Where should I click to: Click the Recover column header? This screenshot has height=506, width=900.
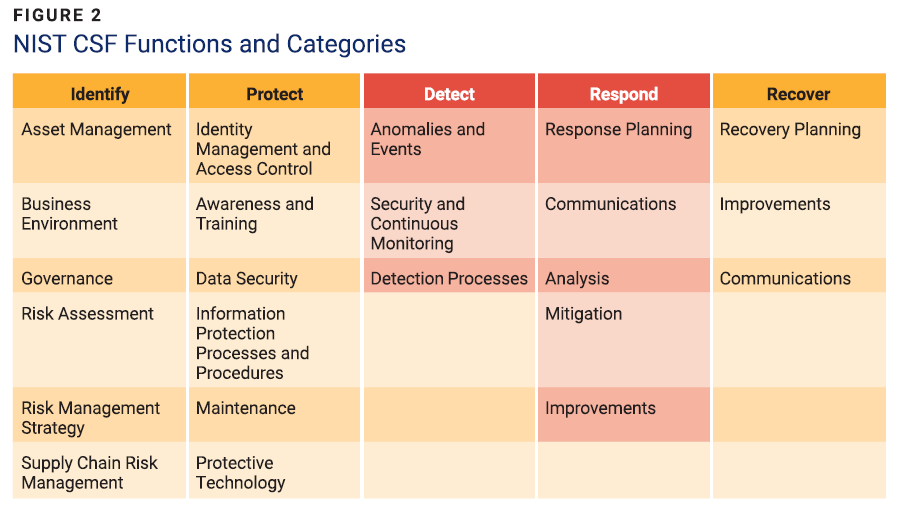coord(798,94)
